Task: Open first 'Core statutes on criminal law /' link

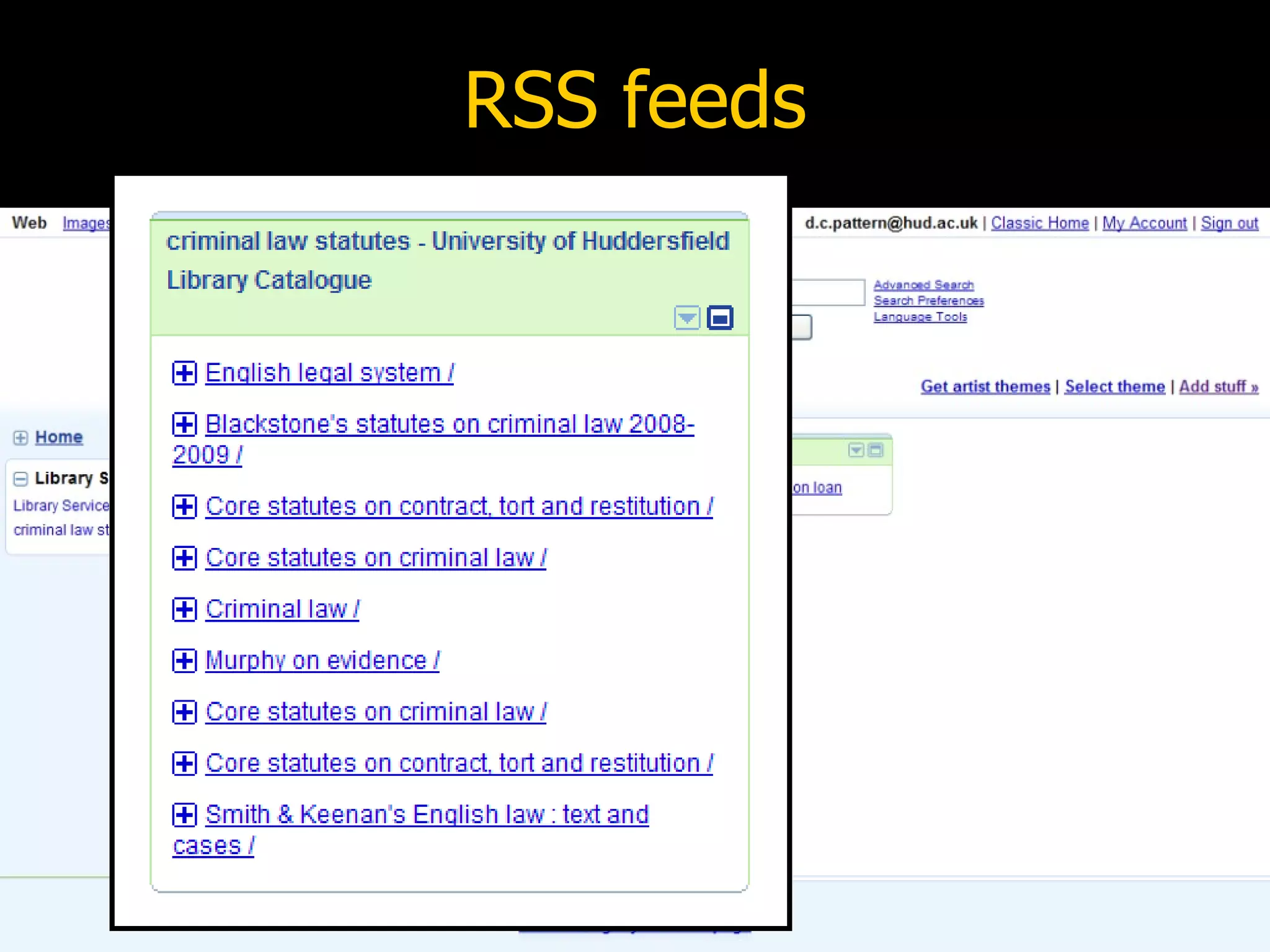Action: tap(376, 558)
